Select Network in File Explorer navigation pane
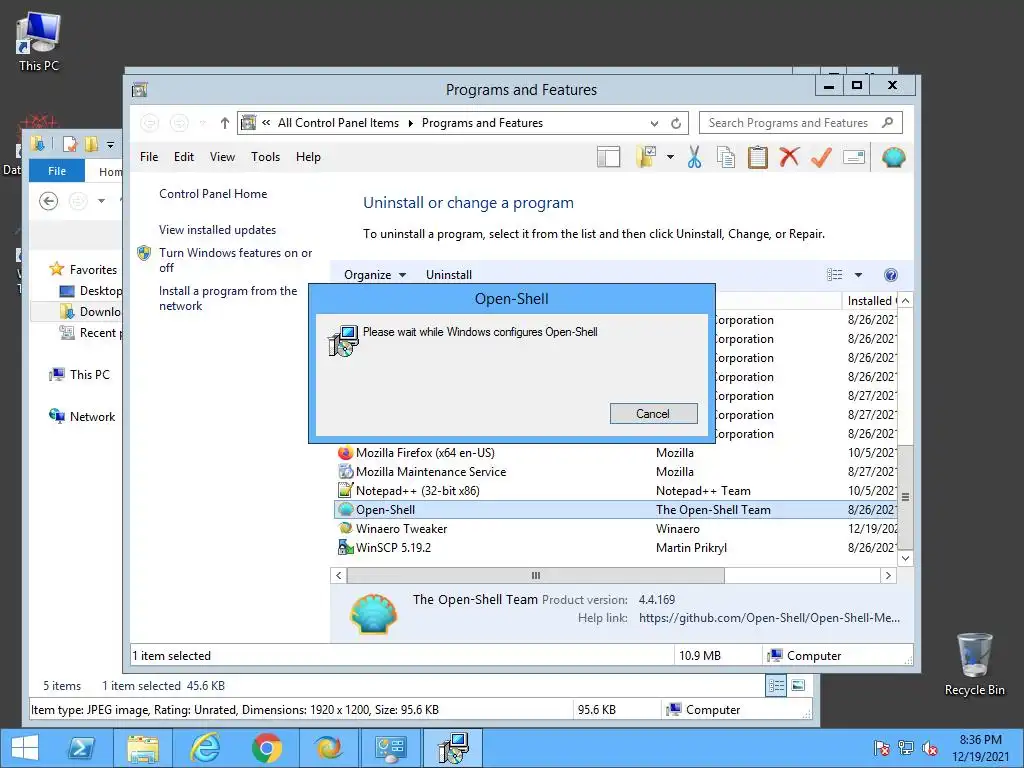Viewport: 1024px width, 768px height. tap(82, 417)
